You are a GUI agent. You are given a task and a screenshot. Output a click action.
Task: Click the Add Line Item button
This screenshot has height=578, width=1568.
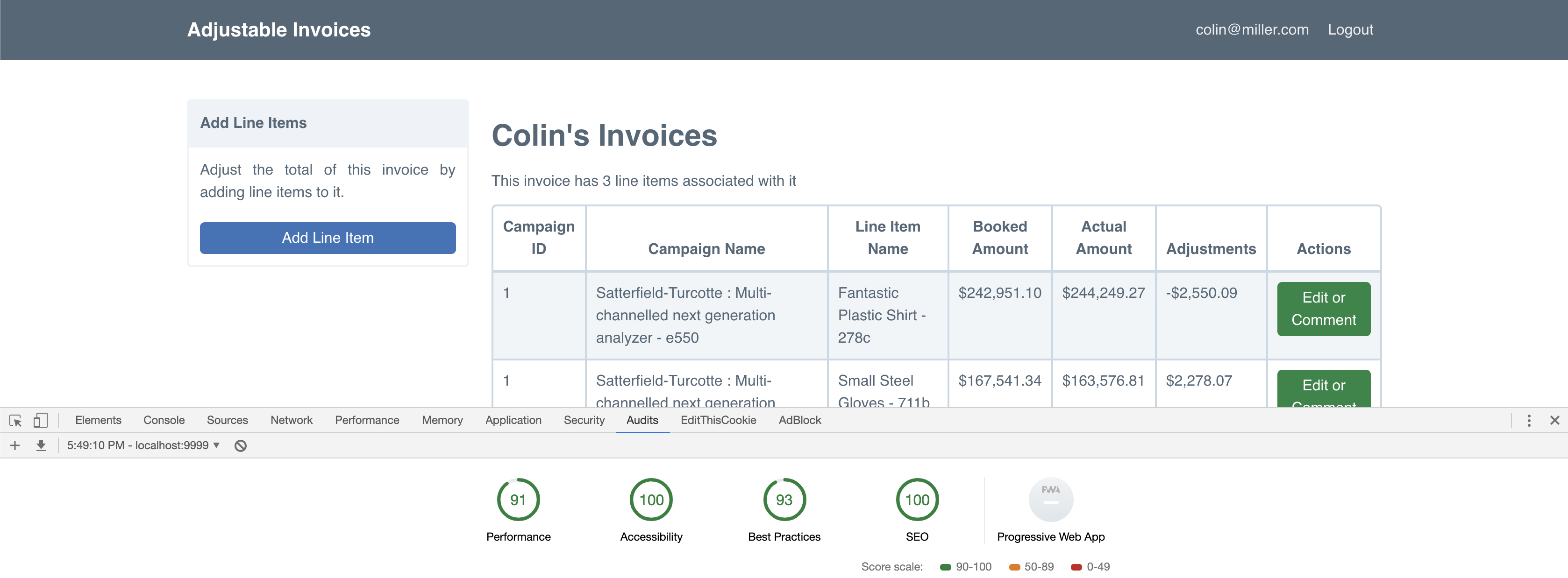(328, 238)
